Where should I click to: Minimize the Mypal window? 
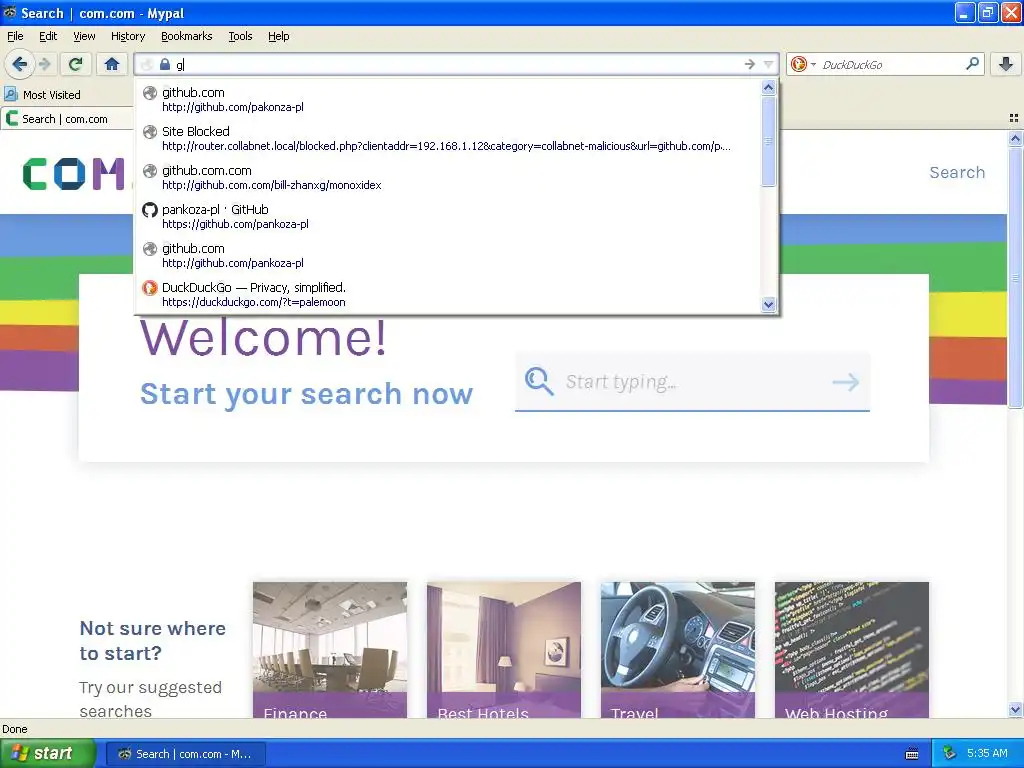click(965, 12)
